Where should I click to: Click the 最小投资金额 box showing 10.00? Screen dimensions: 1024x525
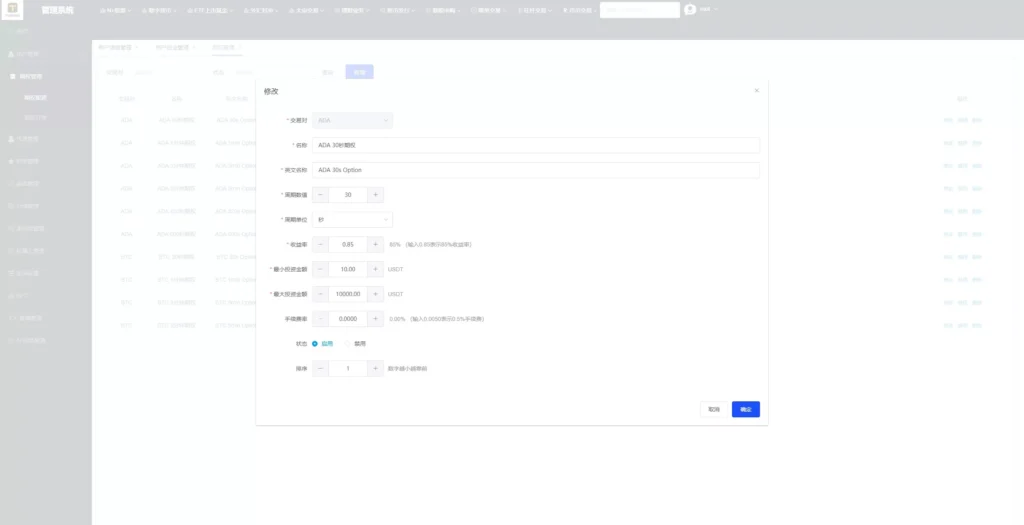point(348,269)
